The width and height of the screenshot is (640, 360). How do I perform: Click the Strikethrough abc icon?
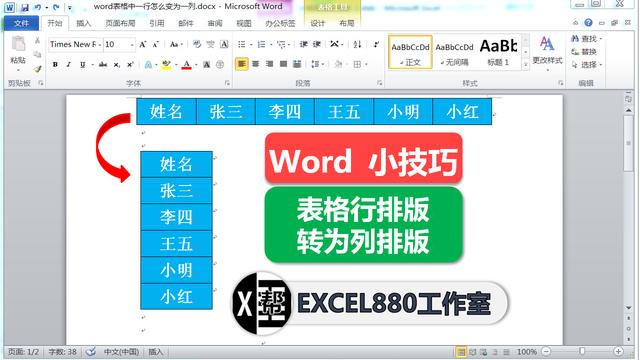(103, 64)
